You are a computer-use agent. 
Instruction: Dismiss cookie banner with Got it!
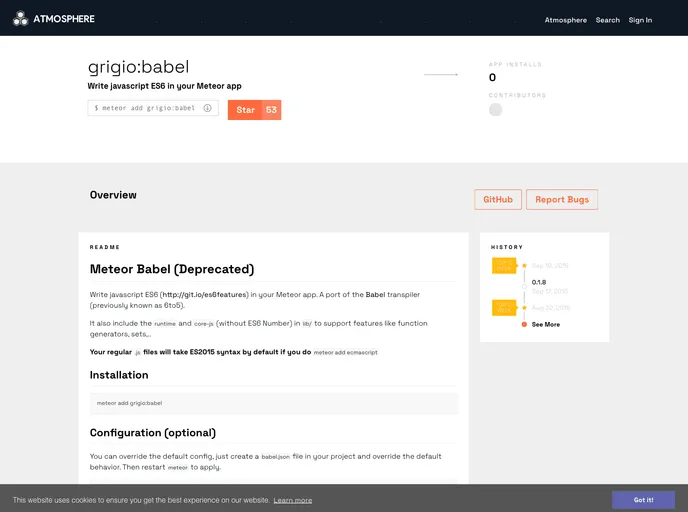click(x=643, y=500)
